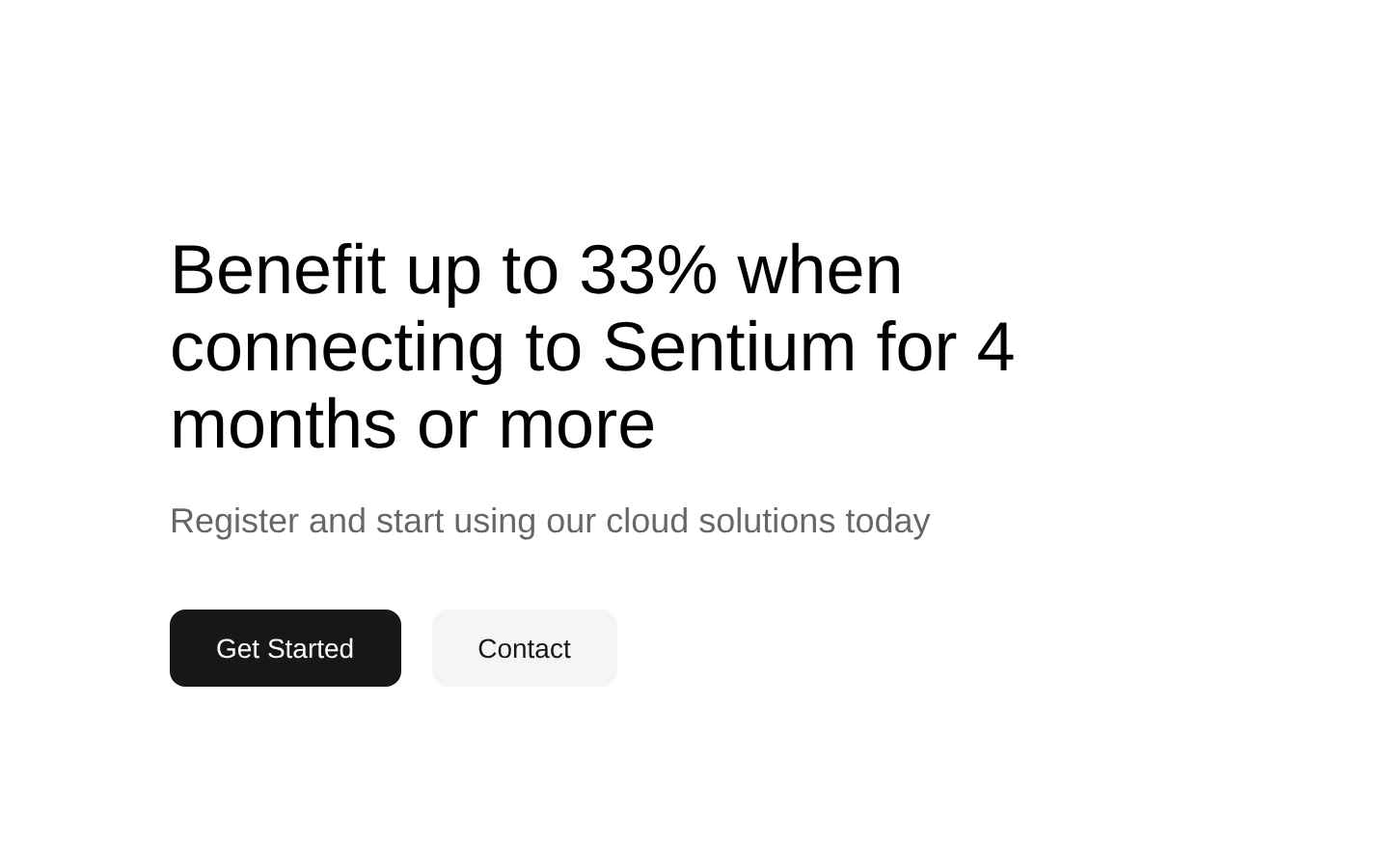Click the word "when" in the heading
The width and height of the screenshot is (1389, 868).
click(821, 270)
